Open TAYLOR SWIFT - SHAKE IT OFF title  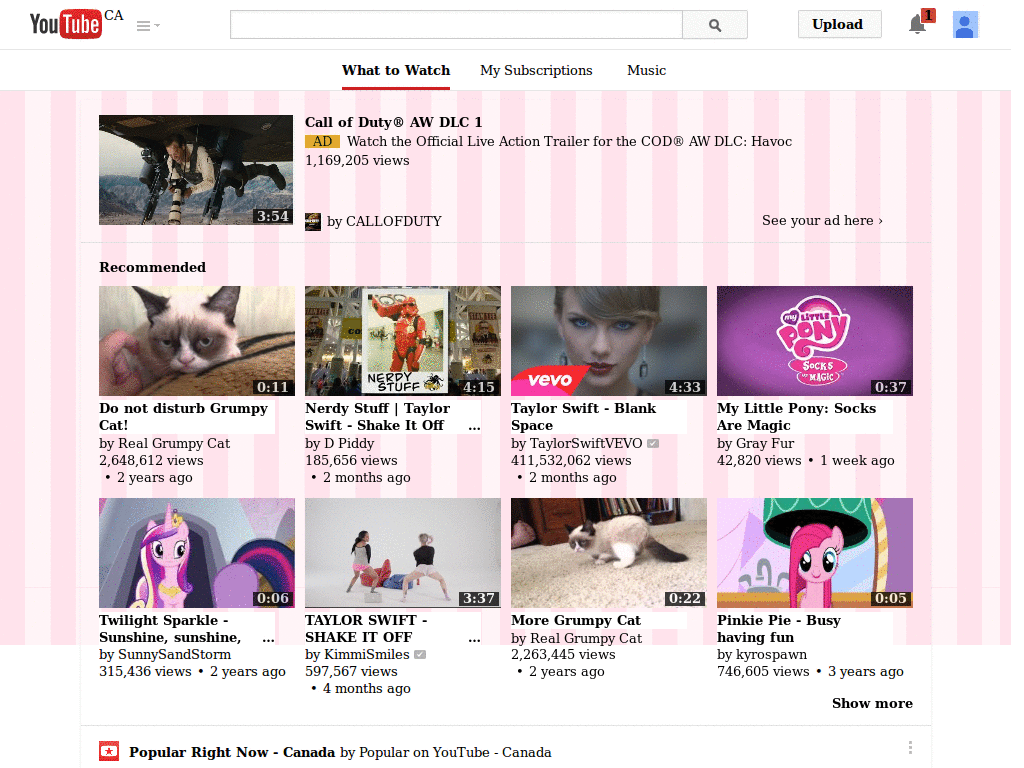point(366,629)
